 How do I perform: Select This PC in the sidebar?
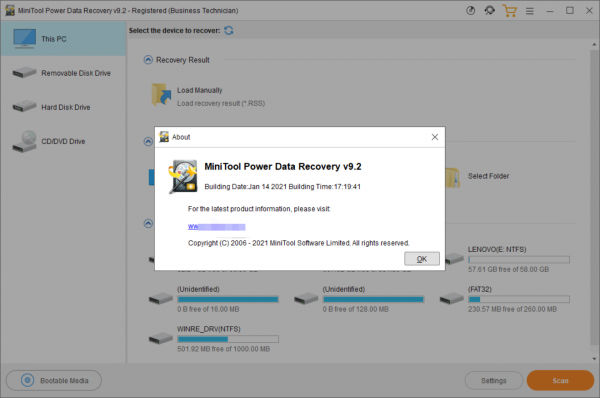(x=64, y=39)
